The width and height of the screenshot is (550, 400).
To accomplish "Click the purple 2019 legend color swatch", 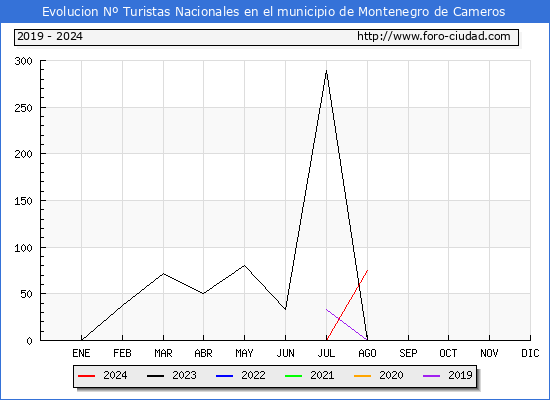I will 431,376.
